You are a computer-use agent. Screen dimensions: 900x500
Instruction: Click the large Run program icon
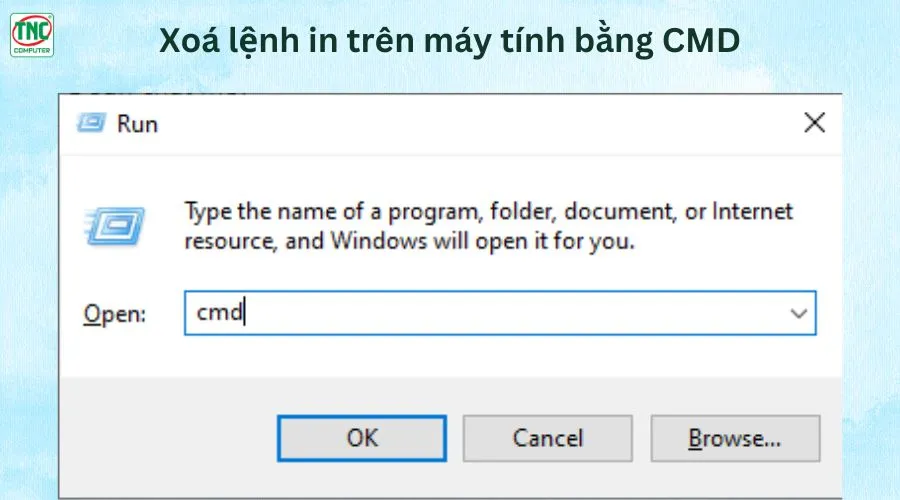(114, 226)
